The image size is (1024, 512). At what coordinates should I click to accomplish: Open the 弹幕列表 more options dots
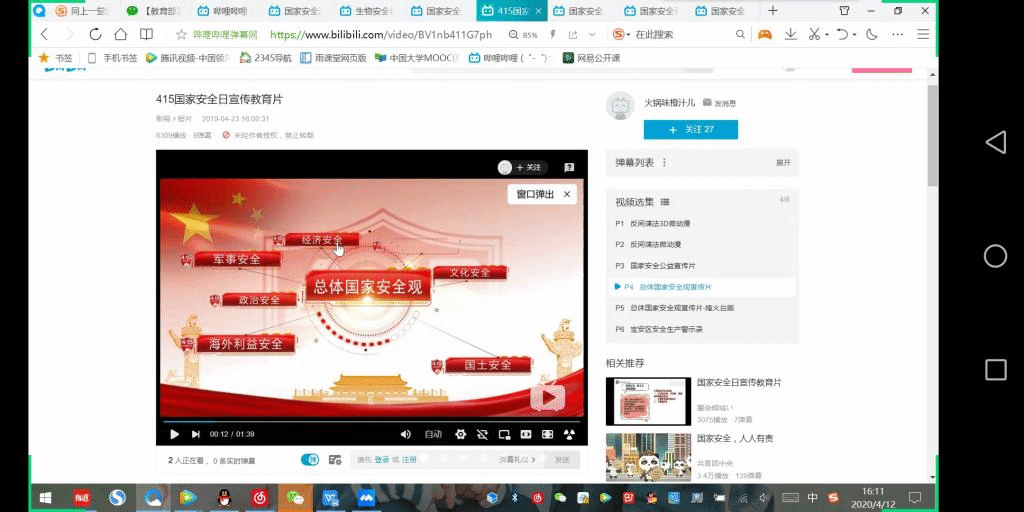(x=664, y=163)
